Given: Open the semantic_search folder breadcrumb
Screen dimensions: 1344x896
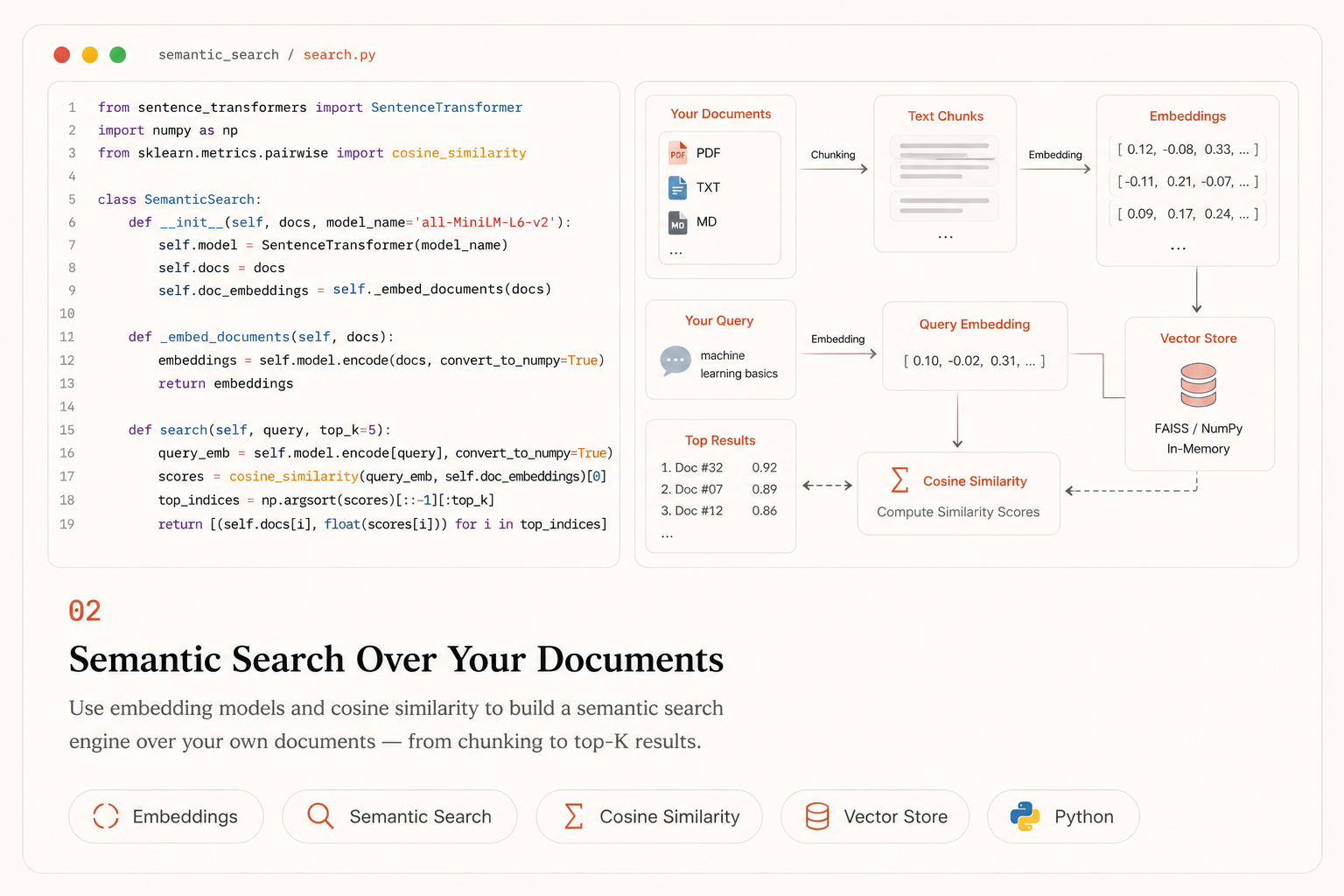Looking at the screenshot, I should coord(219,54).
